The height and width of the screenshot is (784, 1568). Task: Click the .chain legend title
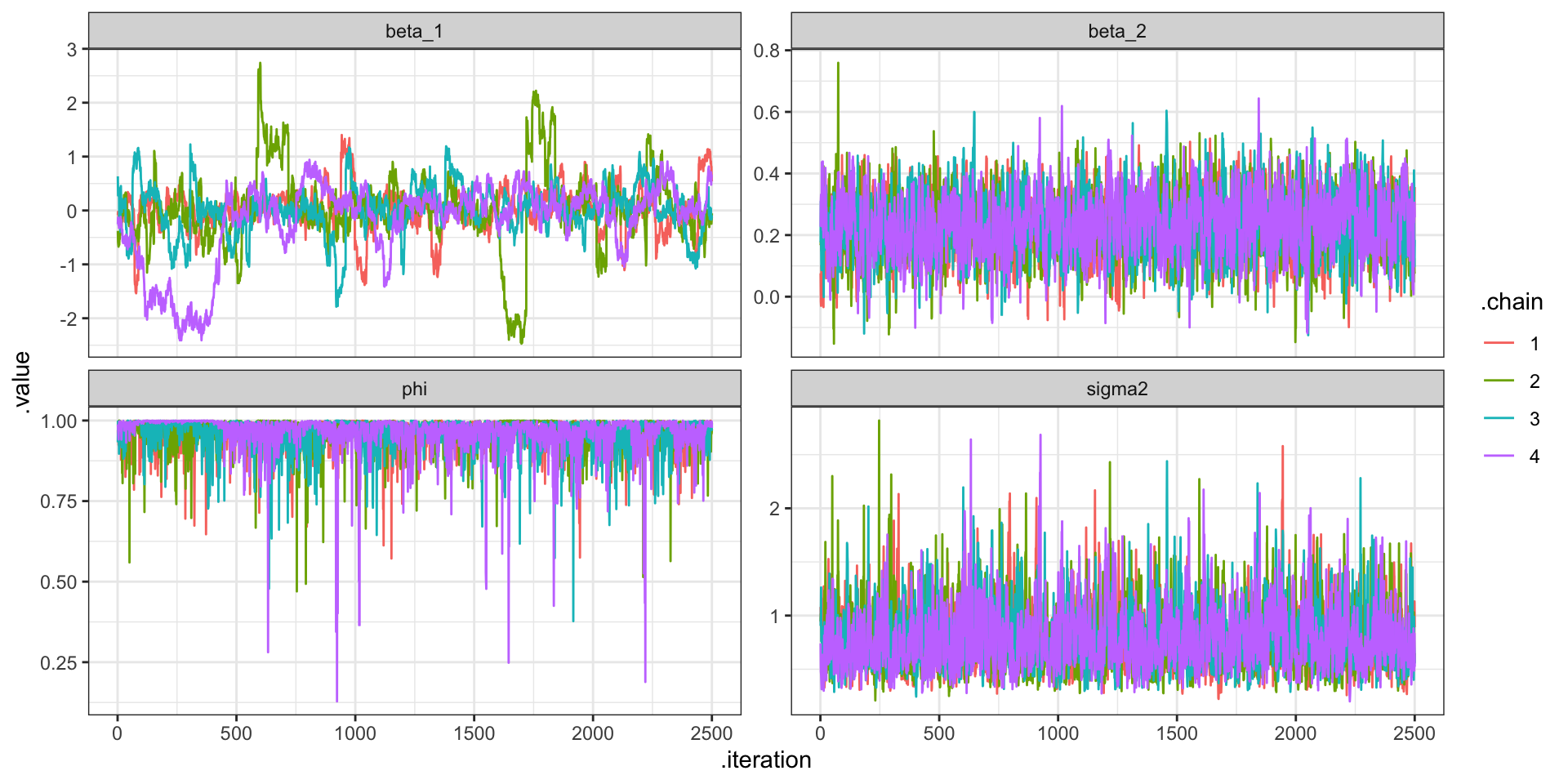1512,302
